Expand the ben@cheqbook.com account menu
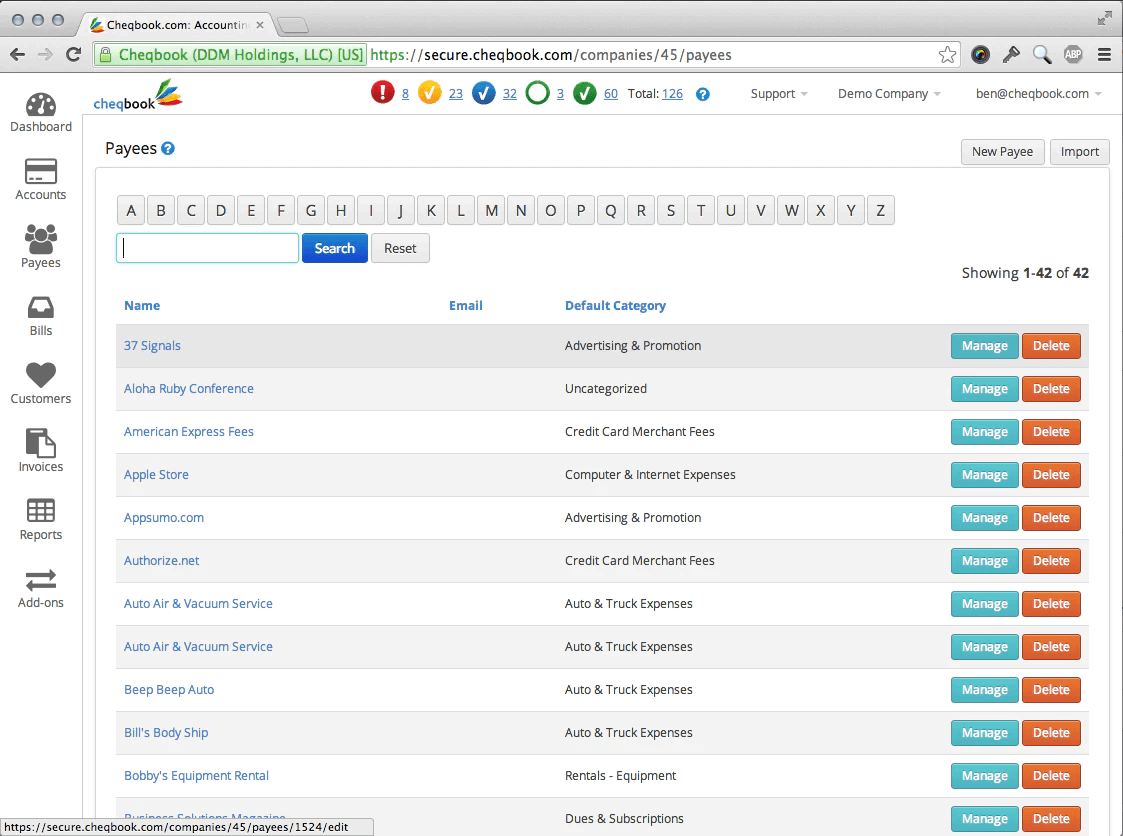This screenshot has height=836, width=1123. (x=1038, y=94)
